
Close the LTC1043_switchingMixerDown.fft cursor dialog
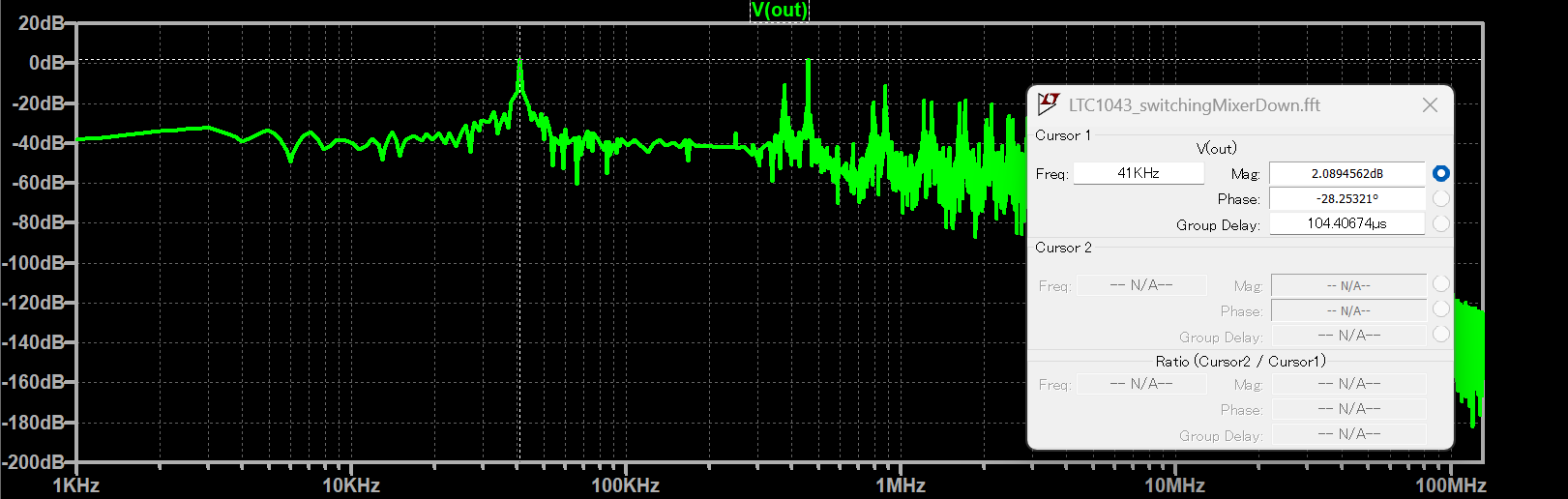coord(1430,104)
